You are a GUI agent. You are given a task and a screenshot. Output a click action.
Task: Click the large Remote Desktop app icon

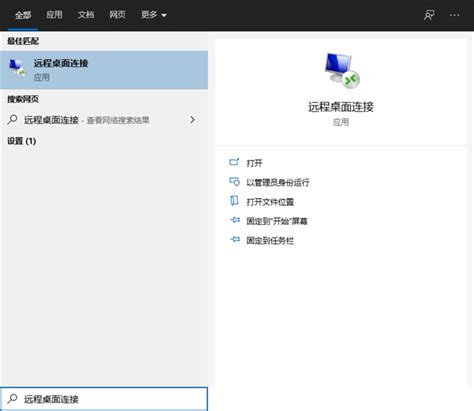(342, 71)
